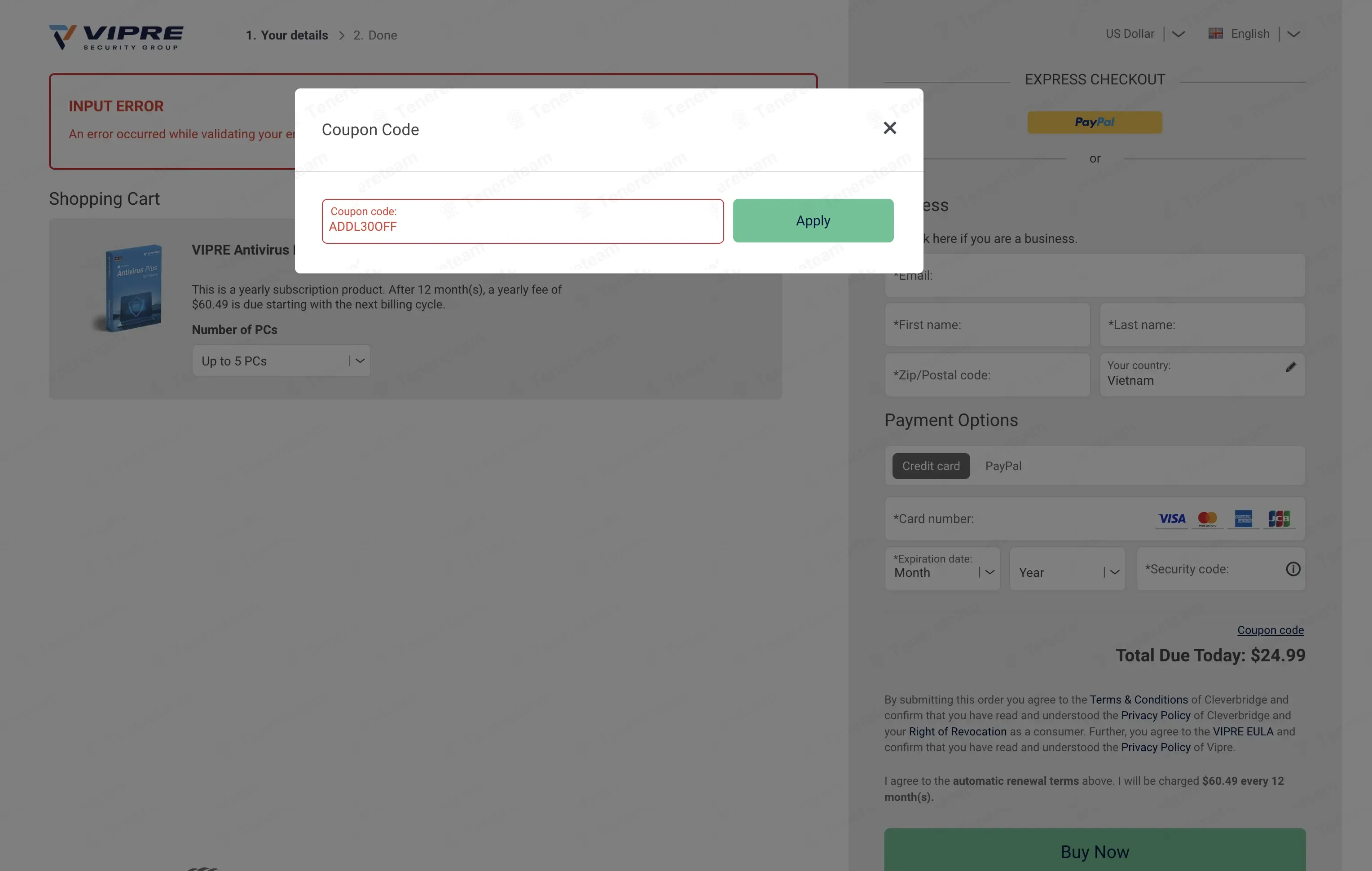
Task: Click the 'INPUT ERROR' heading
Action: click(x=116, y=106)
